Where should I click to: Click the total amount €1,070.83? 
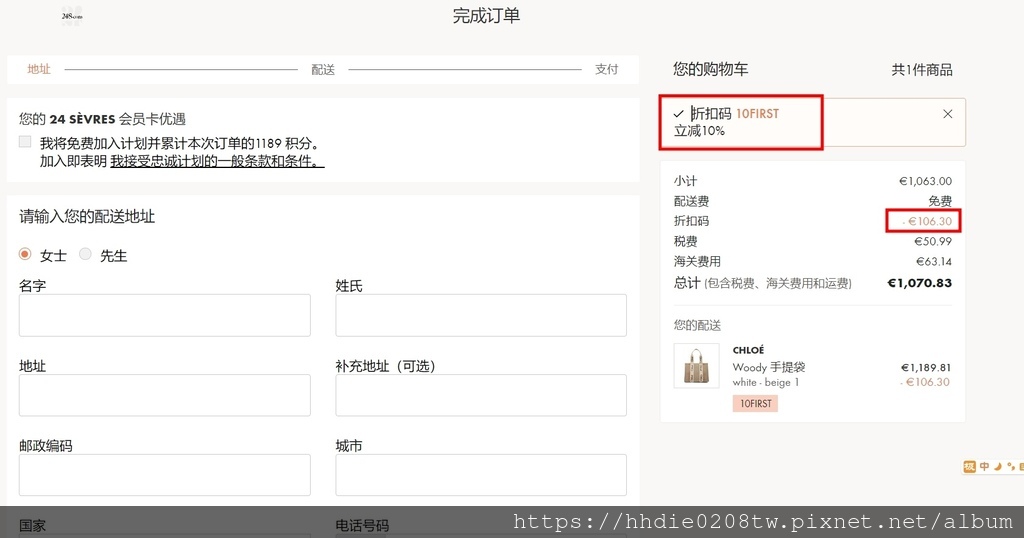(920, 283)
